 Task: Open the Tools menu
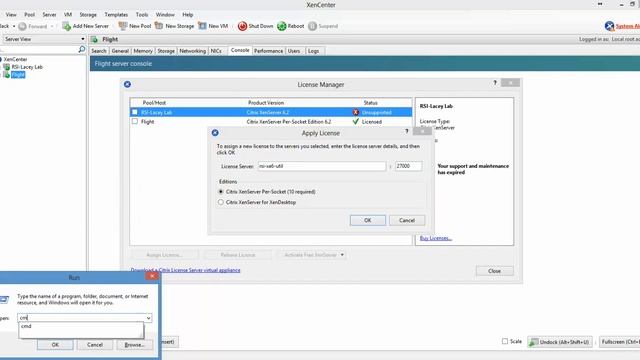(142, 15)
